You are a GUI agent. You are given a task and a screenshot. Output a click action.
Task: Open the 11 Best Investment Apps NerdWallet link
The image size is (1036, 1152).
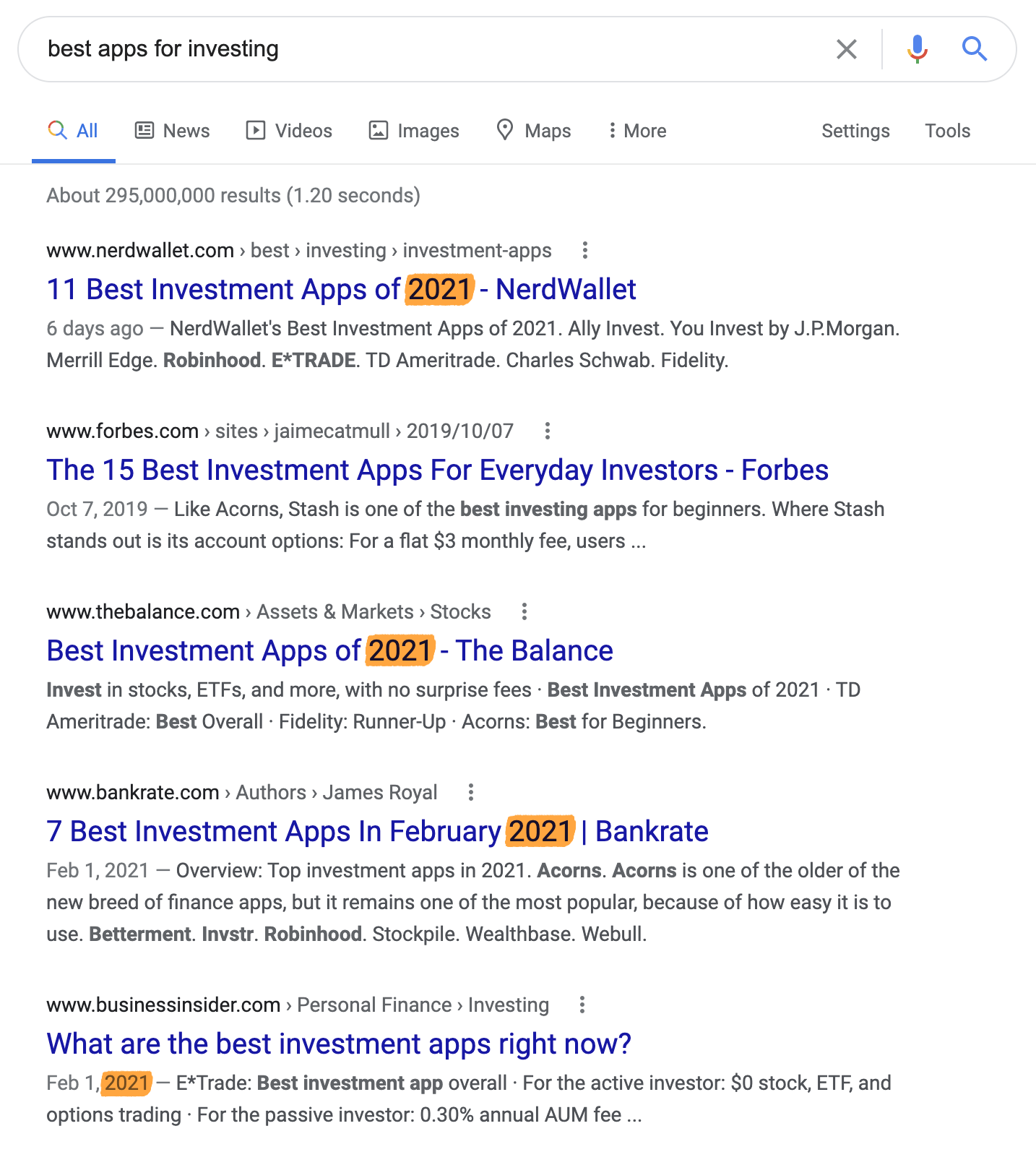pyautogui.click(x=341, y=290)
